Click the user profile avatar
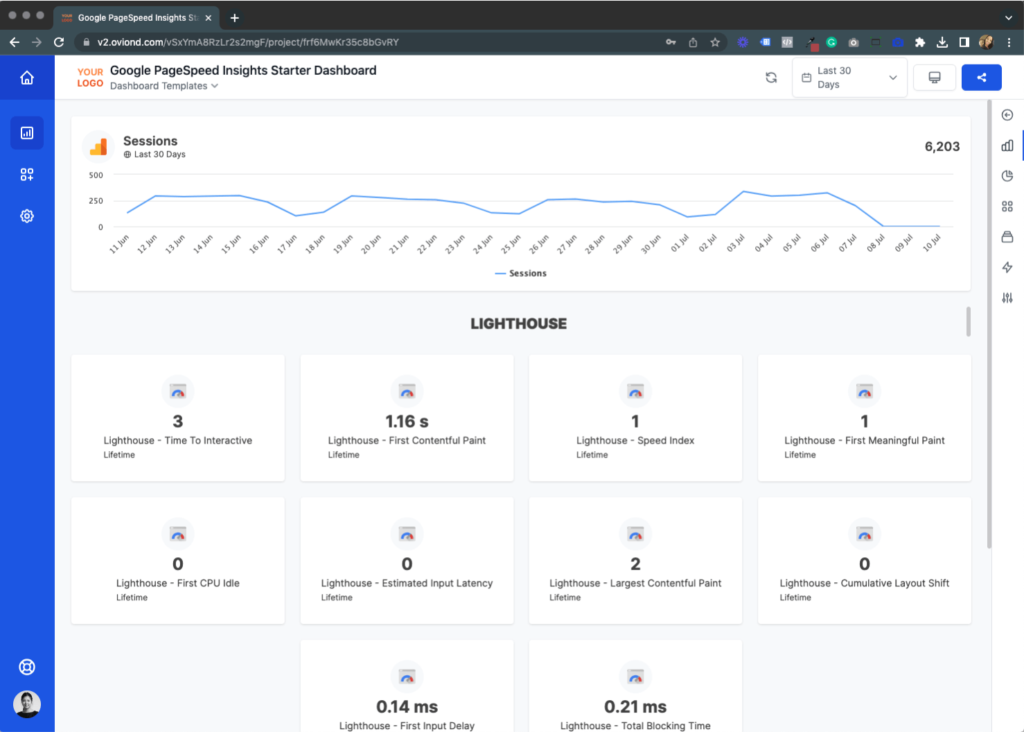 click(27, 704)
